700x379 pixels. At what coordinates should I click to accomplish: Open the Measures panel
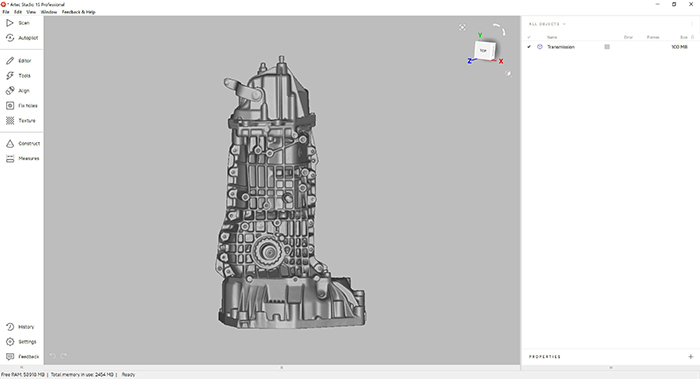pyautogui.click(x=22, y=158)
